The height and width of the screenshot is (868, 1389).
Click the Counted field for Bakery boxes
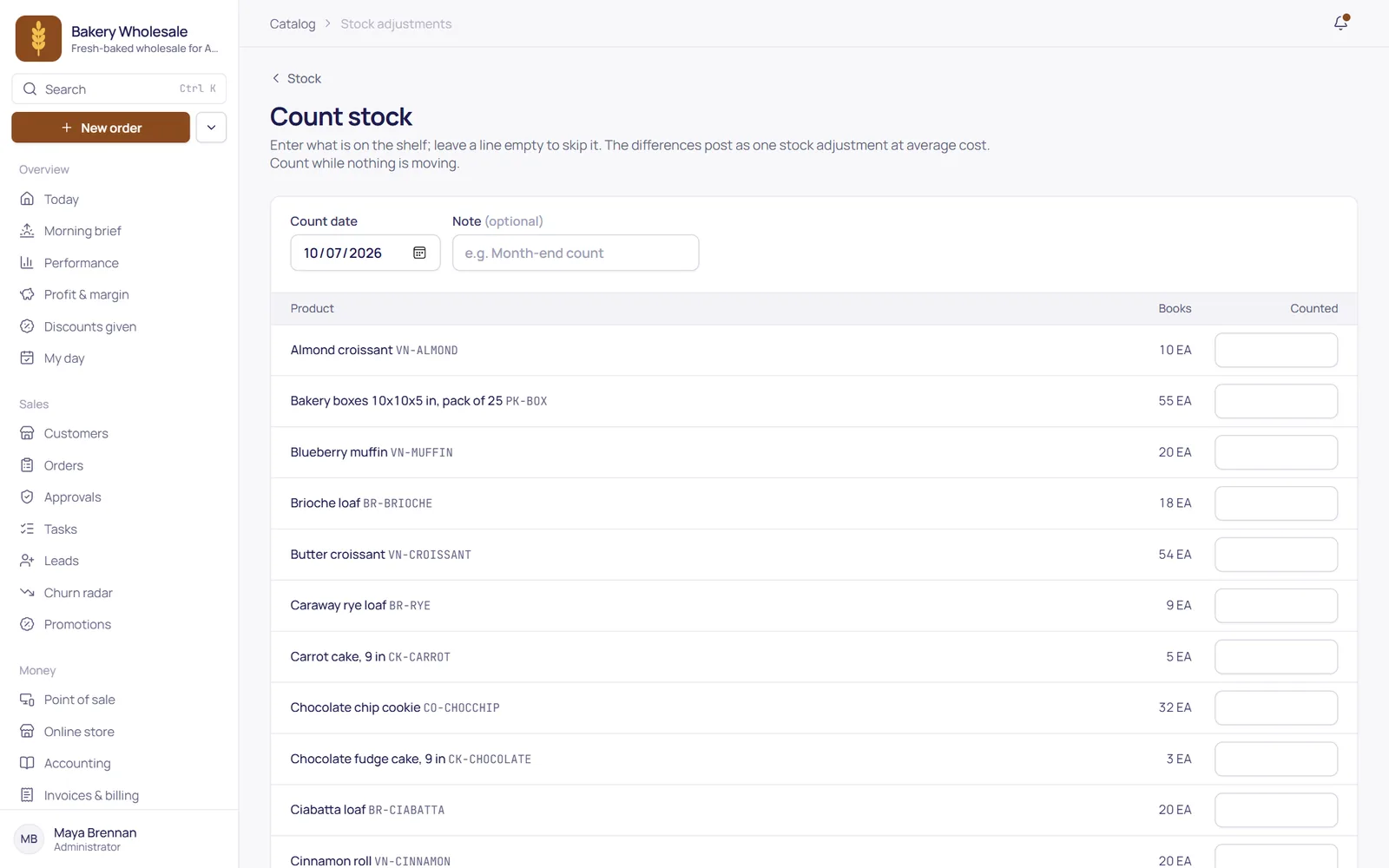pos(1276,401)
